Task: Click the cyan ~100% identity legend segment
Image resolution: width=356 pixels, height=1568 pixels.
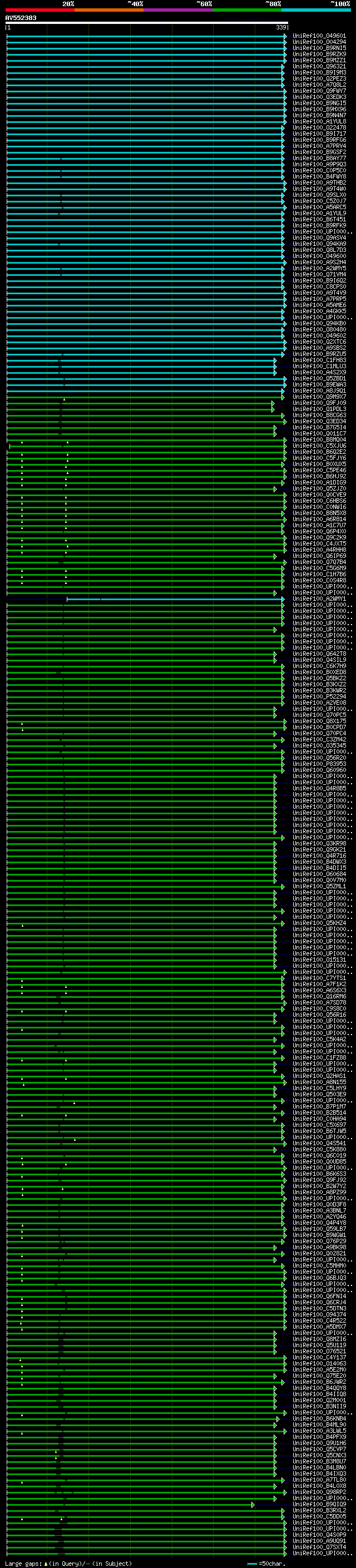Action: coord(316,10)
